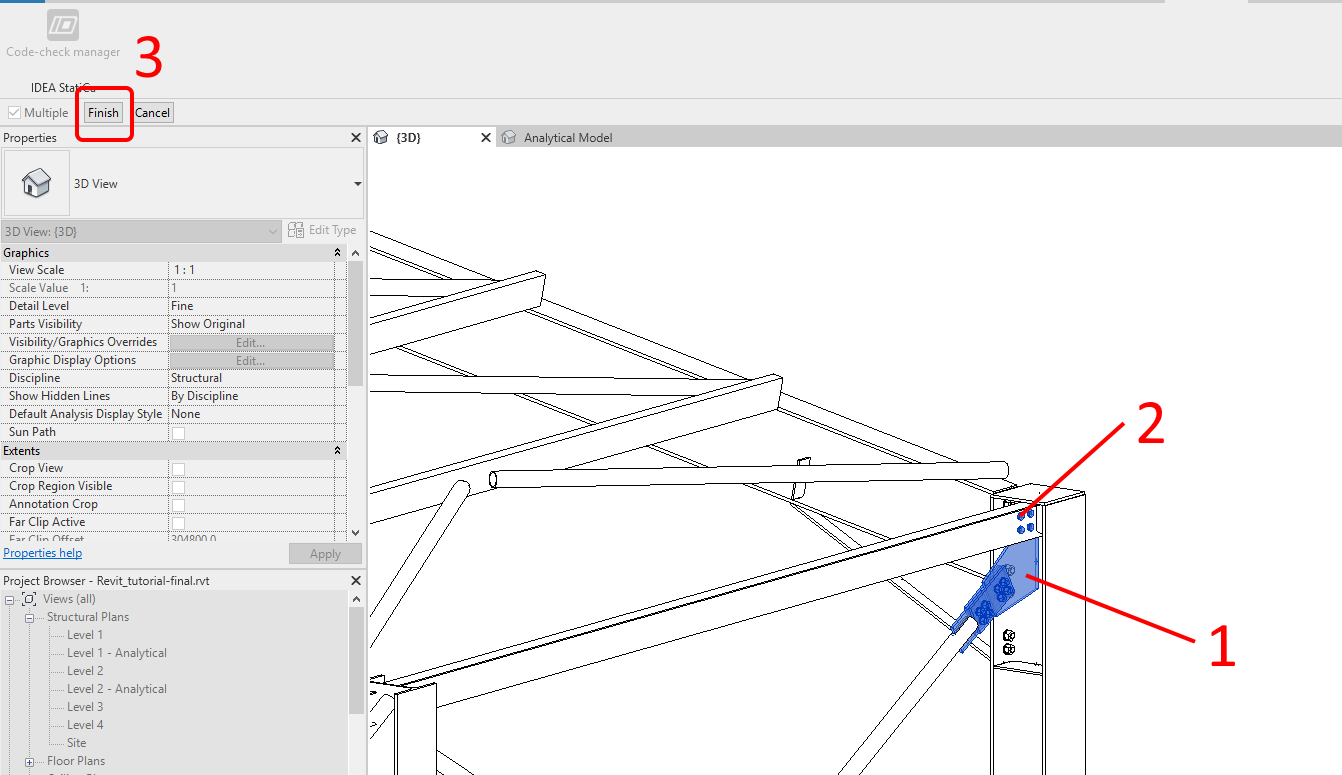
Task: Open Level 1 - Analytical plan
Action: pyautogui.click(x=117, y=653)
